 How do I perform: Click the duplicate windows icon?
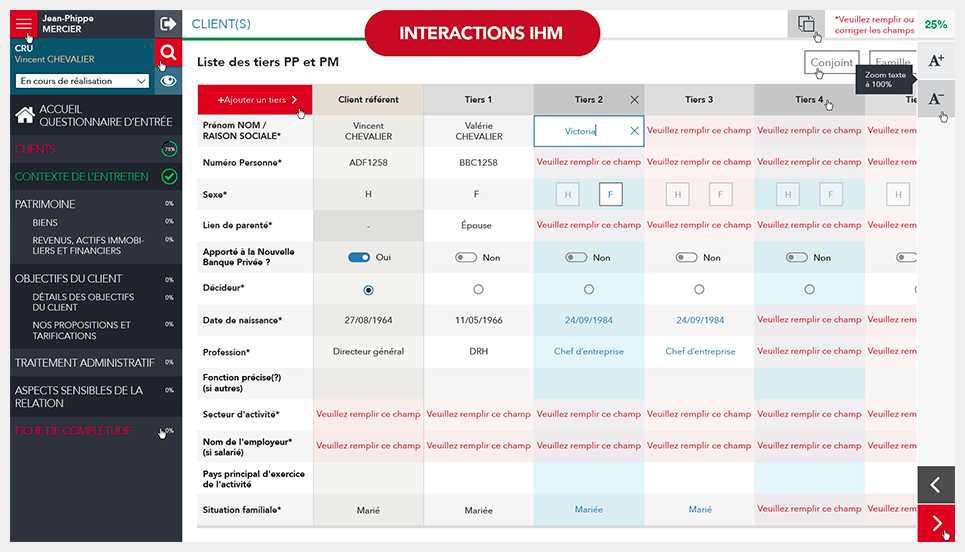[806, 24]
